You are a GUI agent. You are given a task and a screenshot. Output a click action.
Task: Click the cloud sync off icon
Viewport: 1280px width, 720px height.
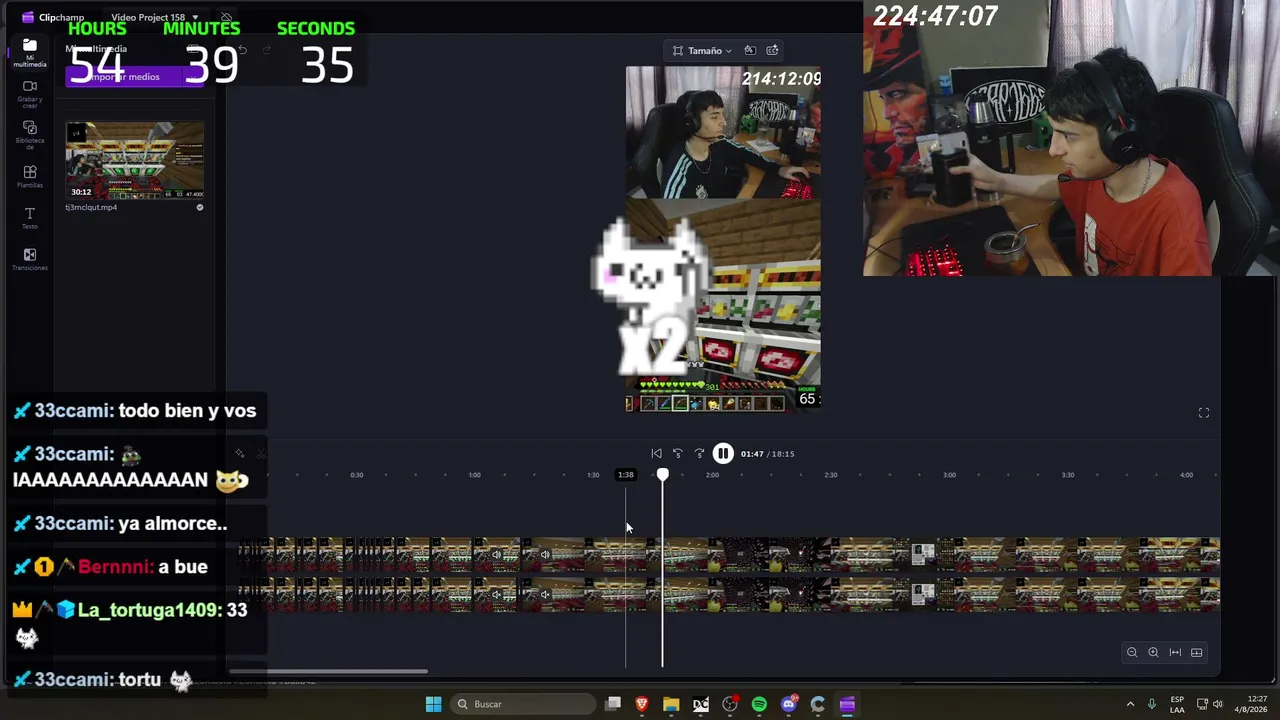pos(227,17)
